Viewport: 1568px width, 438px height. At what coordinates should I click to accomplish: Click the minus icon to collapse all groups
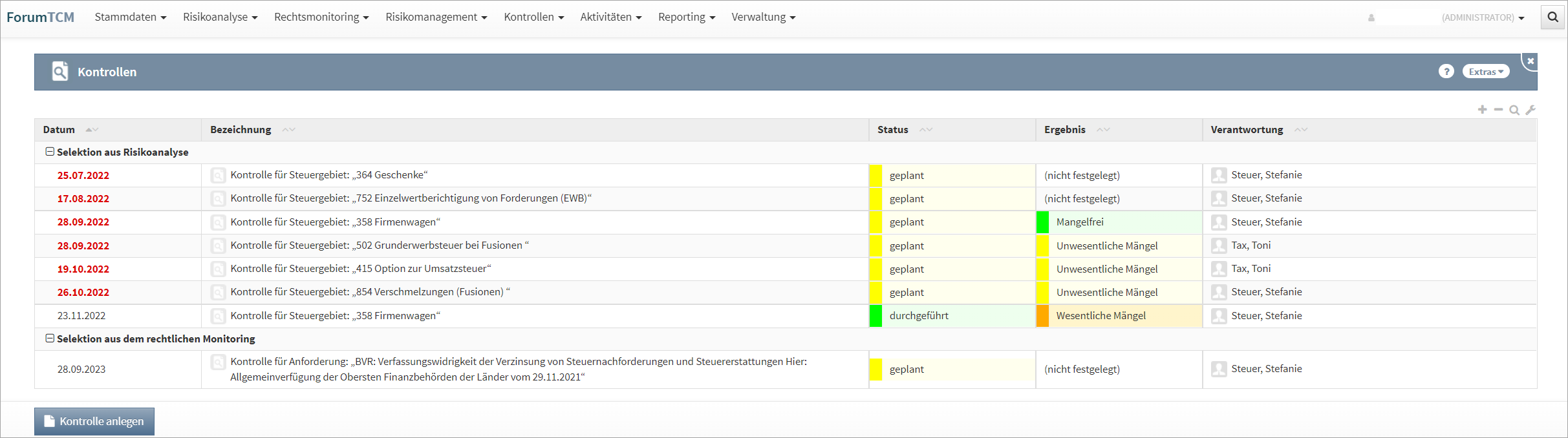point(1498,110)
